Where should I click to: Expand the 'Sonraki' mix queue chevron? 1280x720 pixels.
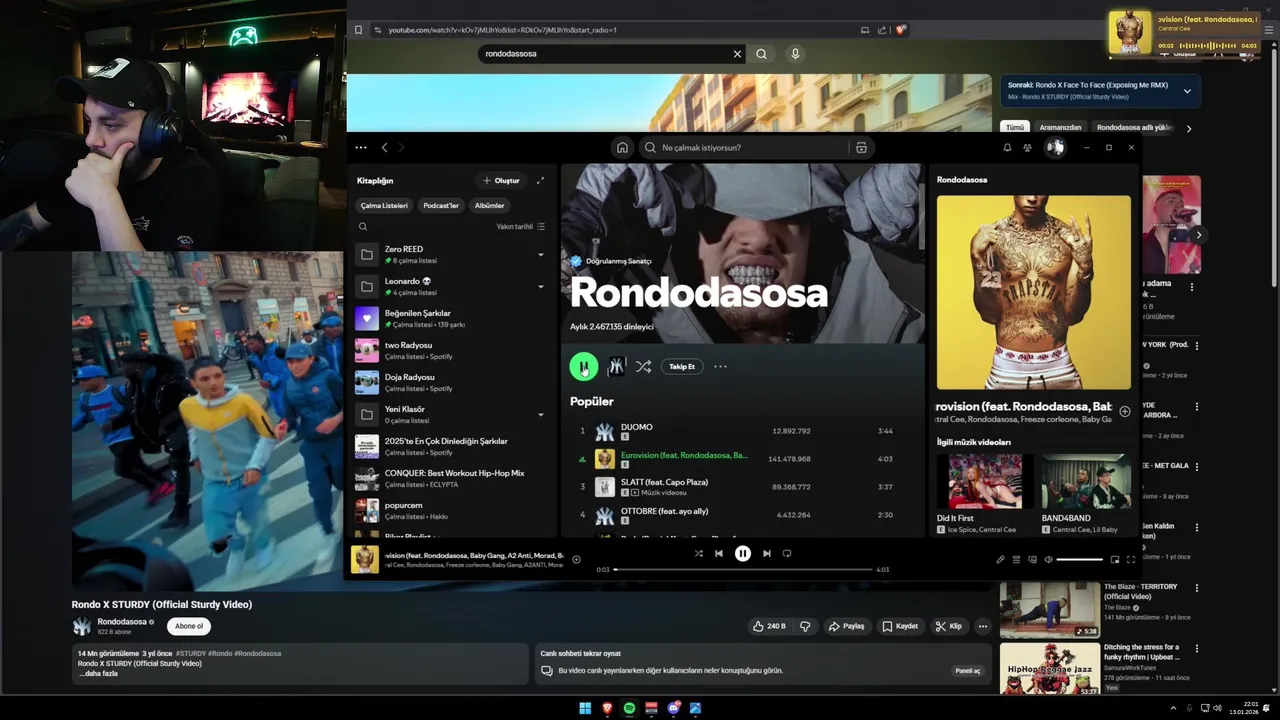tap(1187, 91)
